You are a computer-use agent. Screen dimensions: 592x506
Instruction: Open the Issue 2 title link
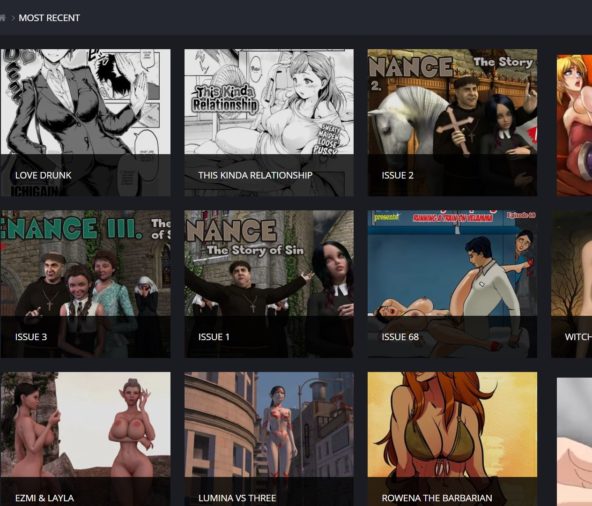click(x=397, y=175)
